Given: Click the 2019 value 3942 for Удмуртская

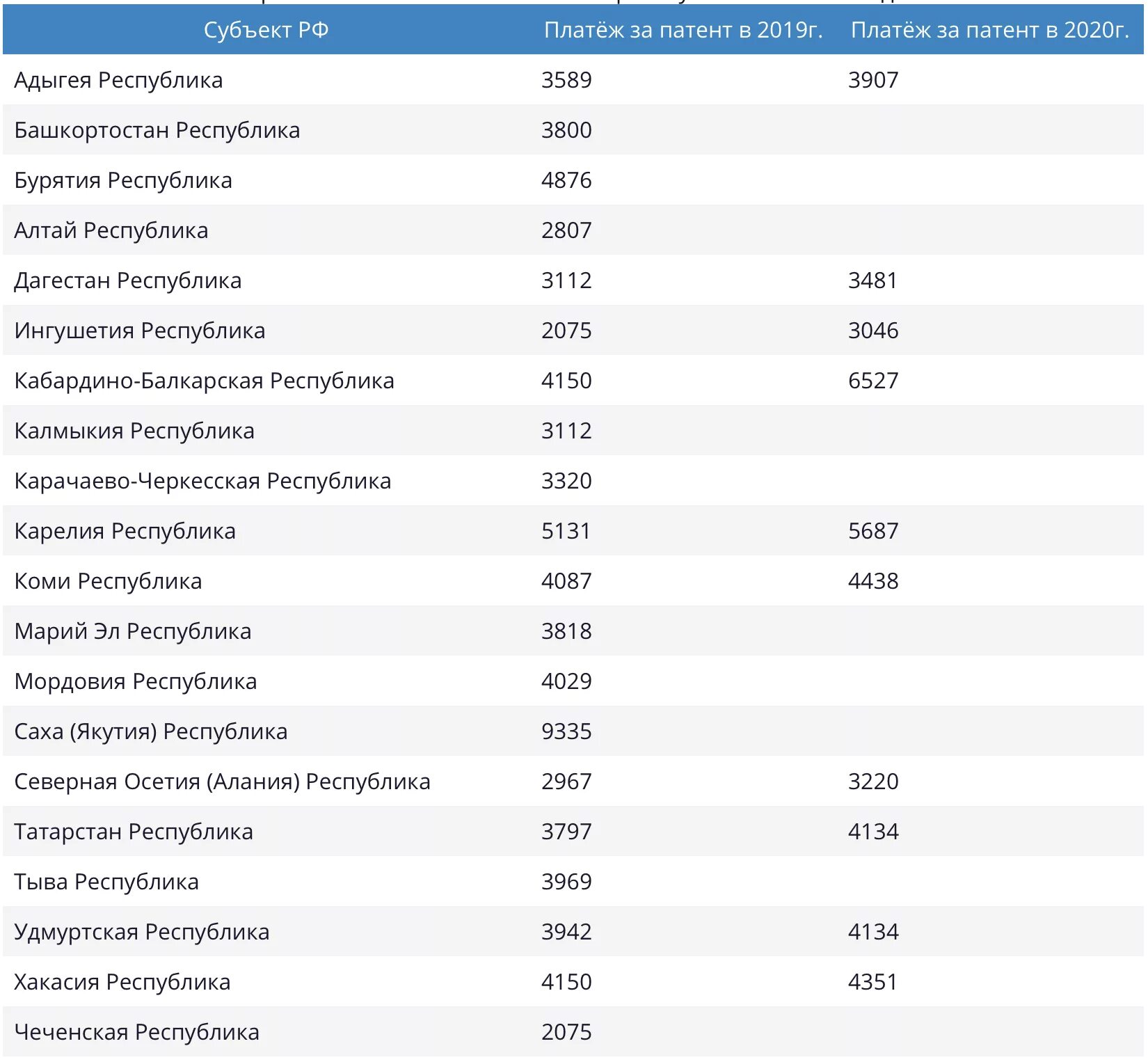Looking at the screenshot, I should pyautogui.click(x=566, y=932).
